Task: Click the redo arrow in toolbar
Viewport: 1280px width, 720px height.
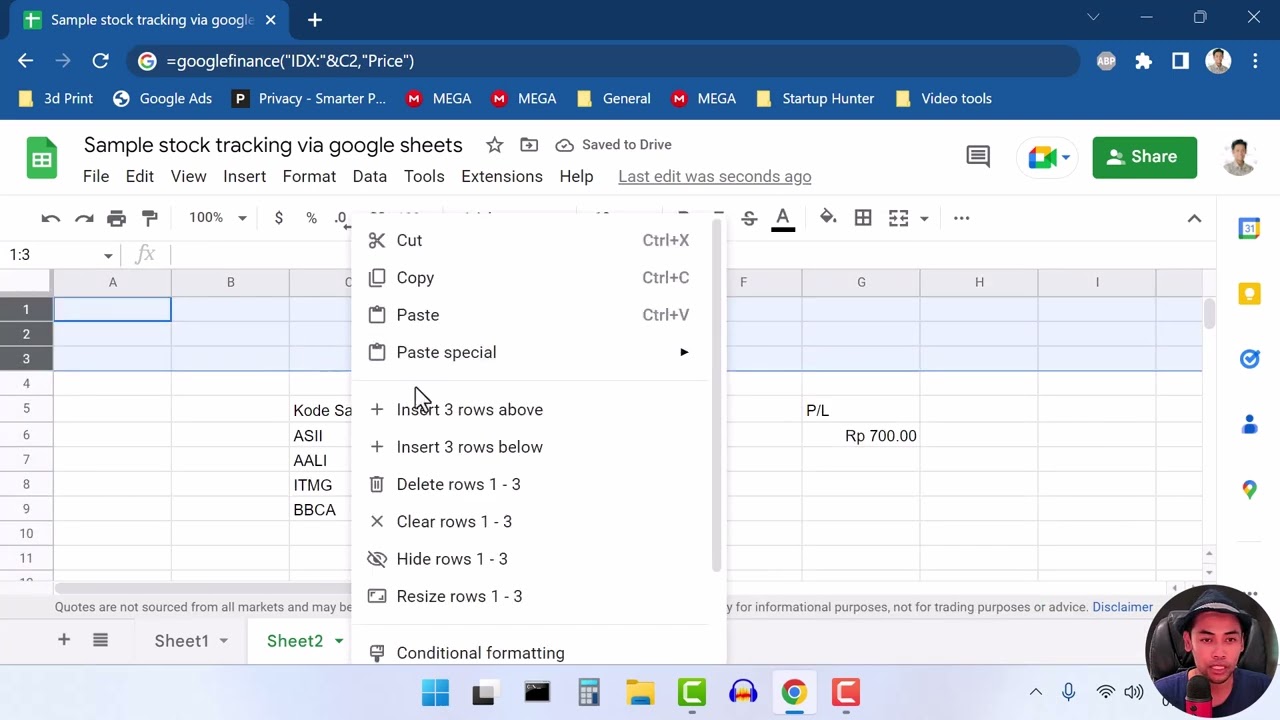Action: [x=84, y=218]
